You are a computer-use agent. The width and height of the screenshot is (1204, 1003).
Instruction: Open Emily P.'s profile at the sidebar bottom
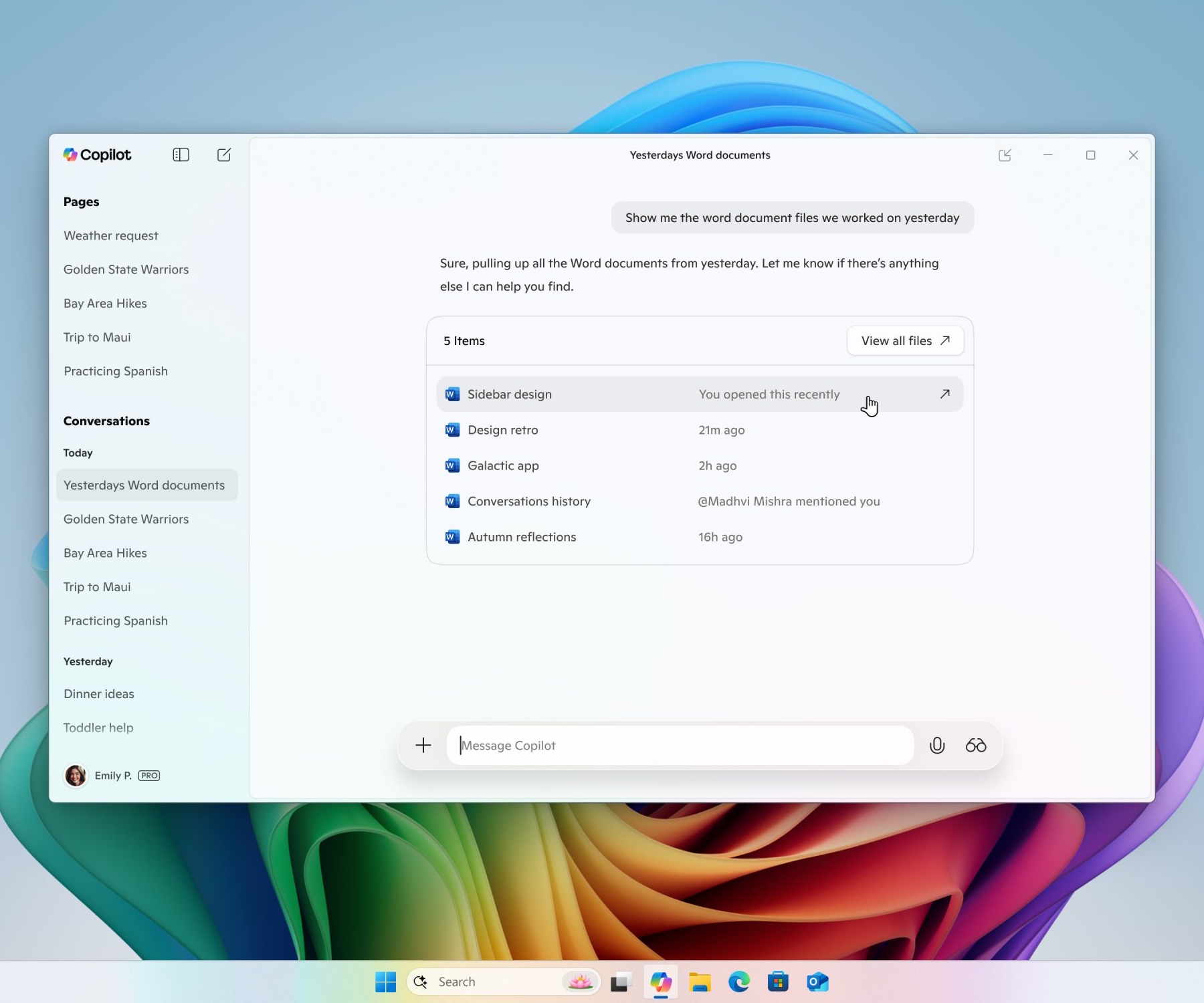coord(112,776)
